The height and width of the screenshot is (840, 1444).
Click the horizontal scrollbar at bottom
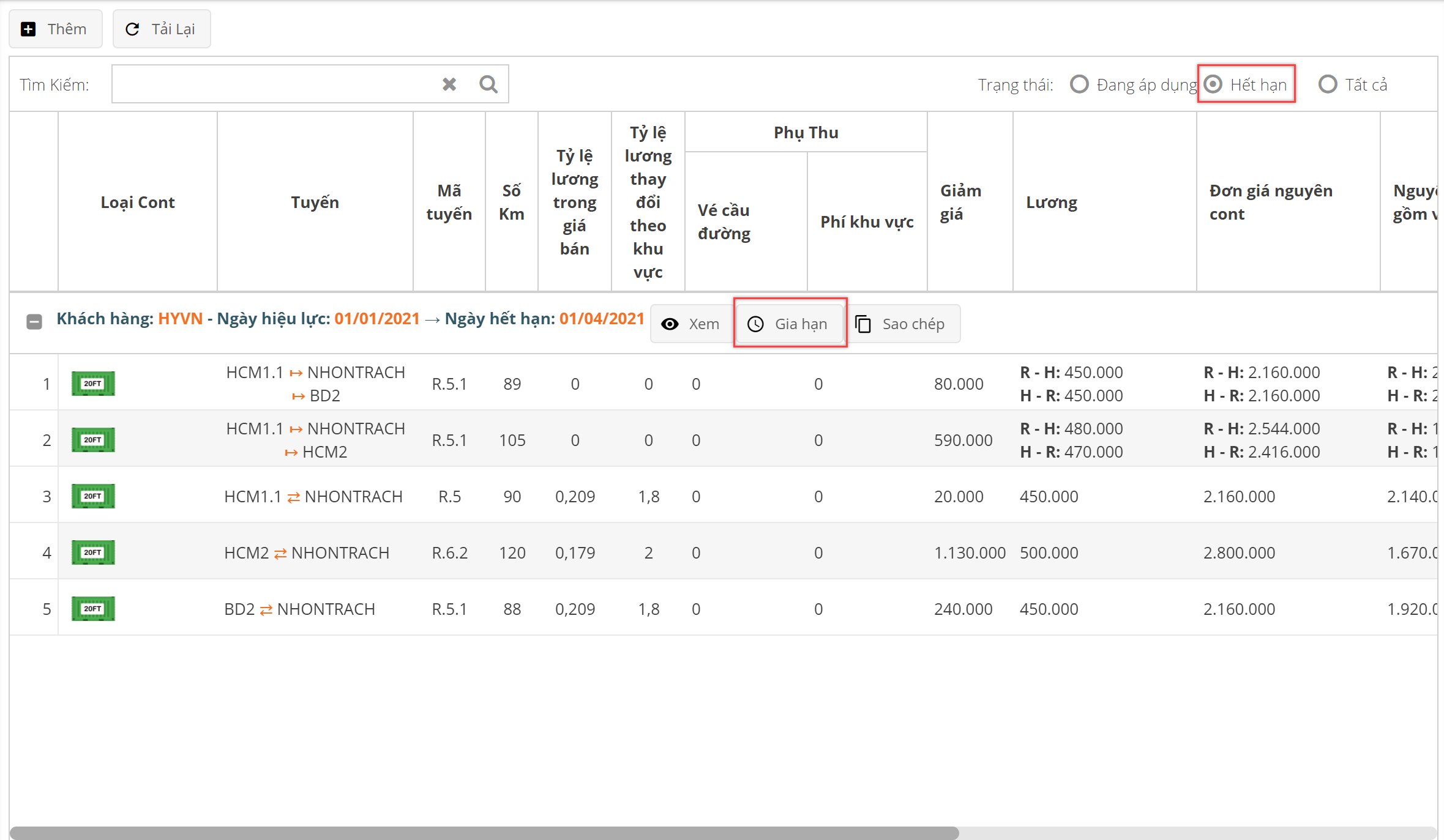[x=484, y=833]
